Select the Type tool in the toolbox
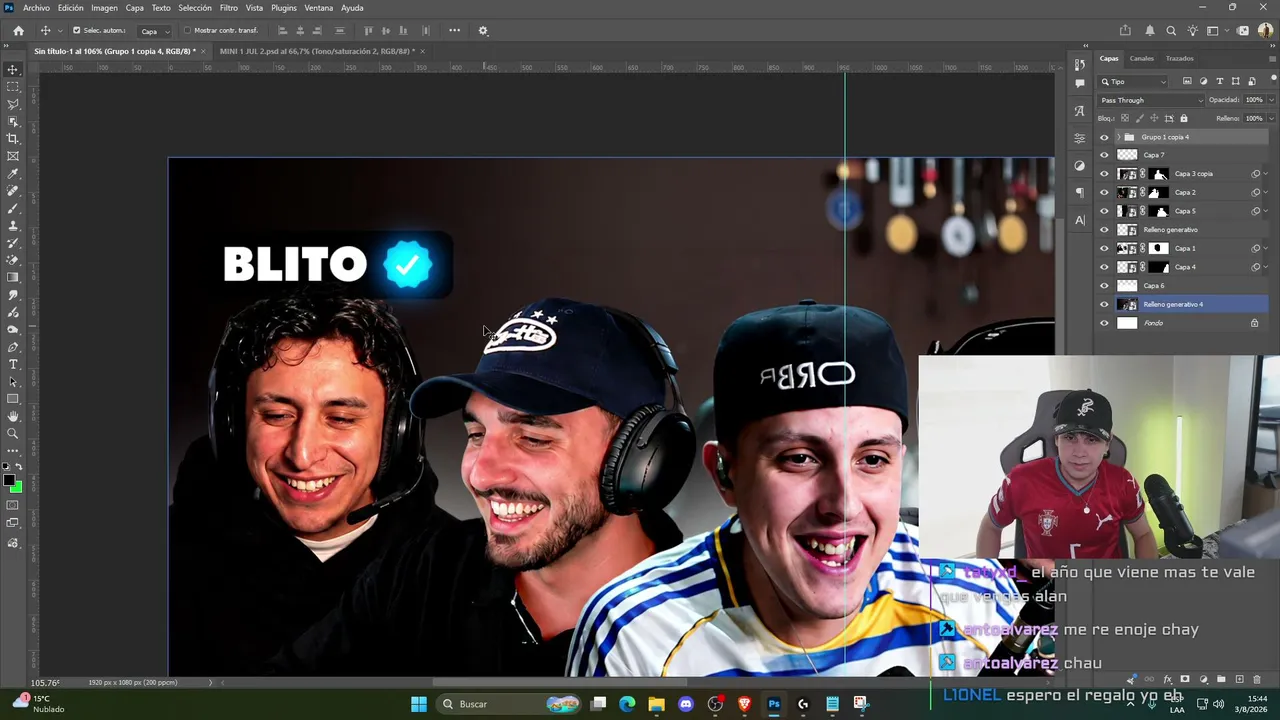 coord(13,364)
